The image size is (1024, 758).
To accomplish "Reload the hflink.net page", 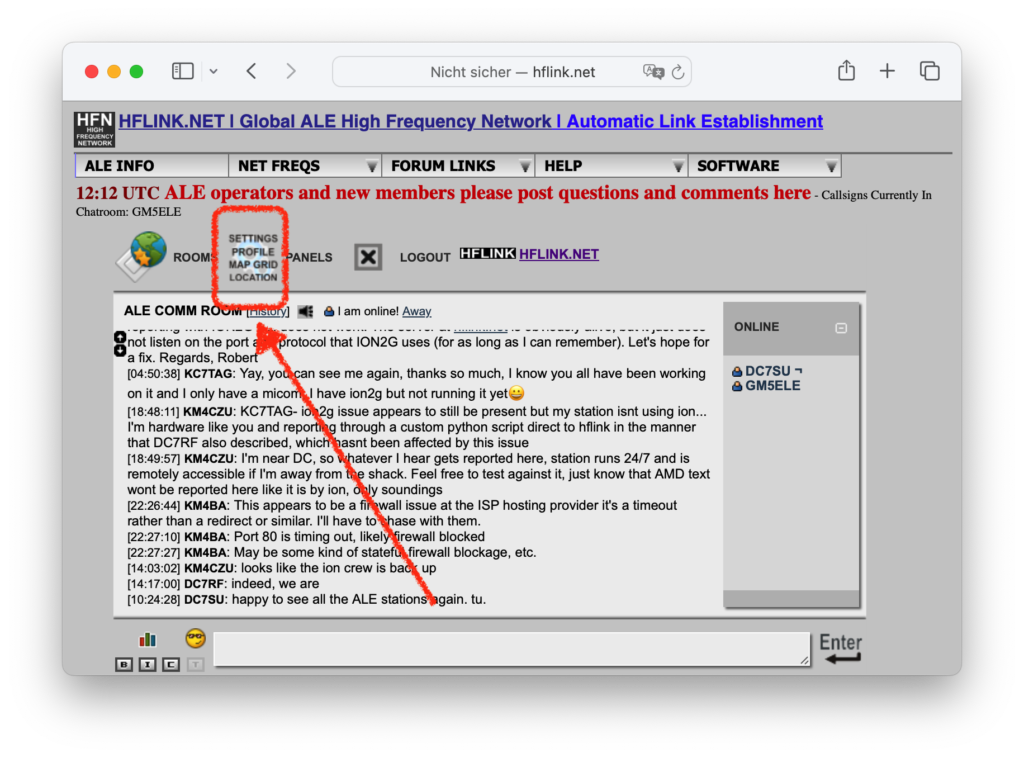I will pos(678,72).
